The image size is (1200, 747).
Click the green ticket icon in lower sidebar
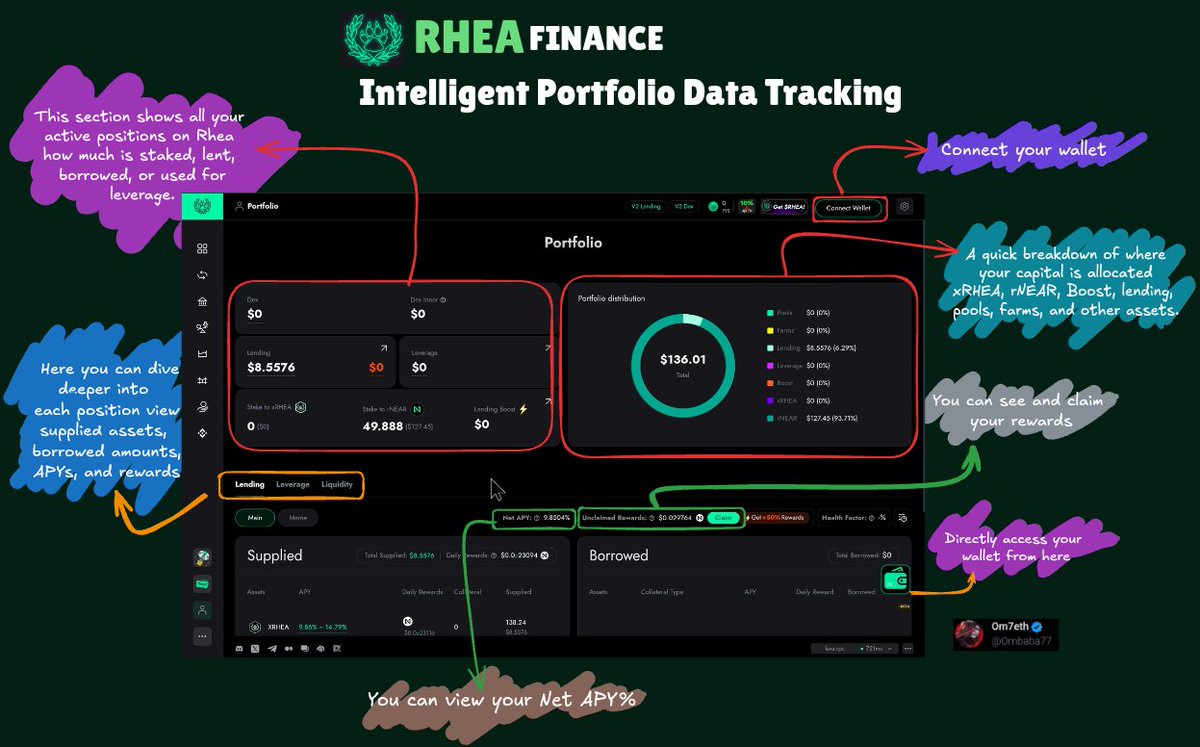click(x=203, y=583)
